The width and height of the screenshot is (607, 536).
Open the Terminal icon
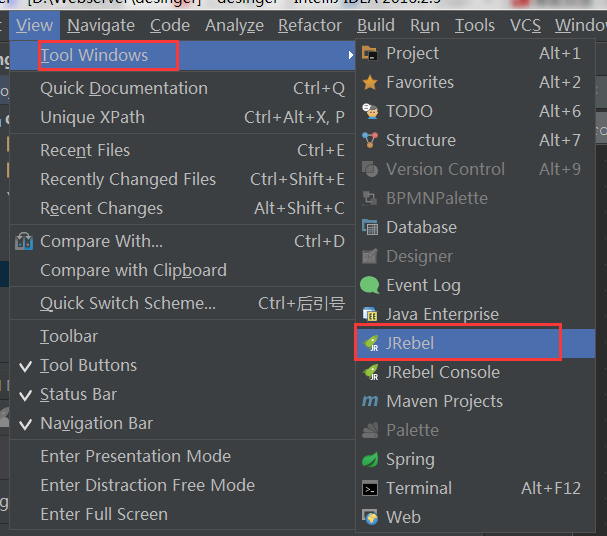coord(370,489)
